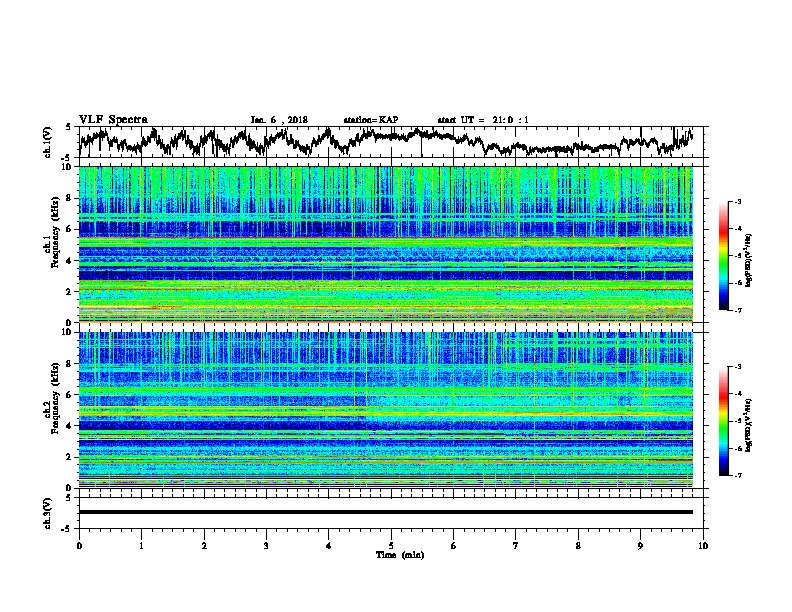Click the ch.1 voltage waveform trace
792x612 pixels.
(385, 141)
